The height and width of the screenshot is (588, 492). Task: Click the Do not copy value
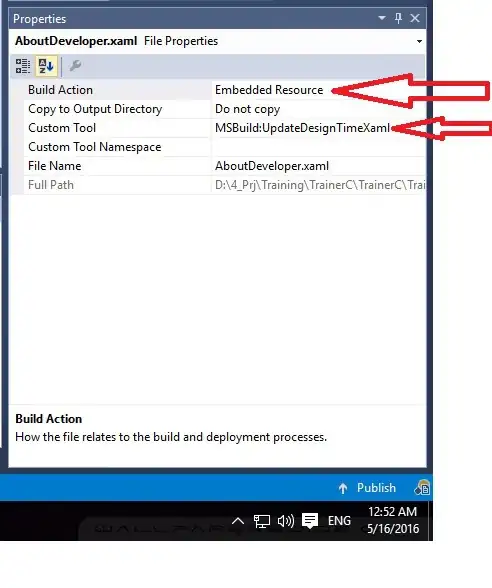248,109
